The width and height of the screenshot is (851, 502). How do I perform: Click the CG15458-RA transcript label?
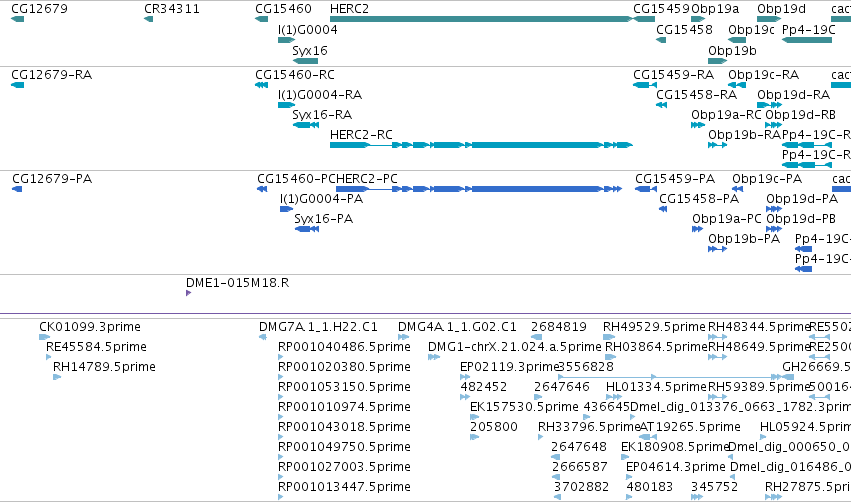tap(696, 94)
